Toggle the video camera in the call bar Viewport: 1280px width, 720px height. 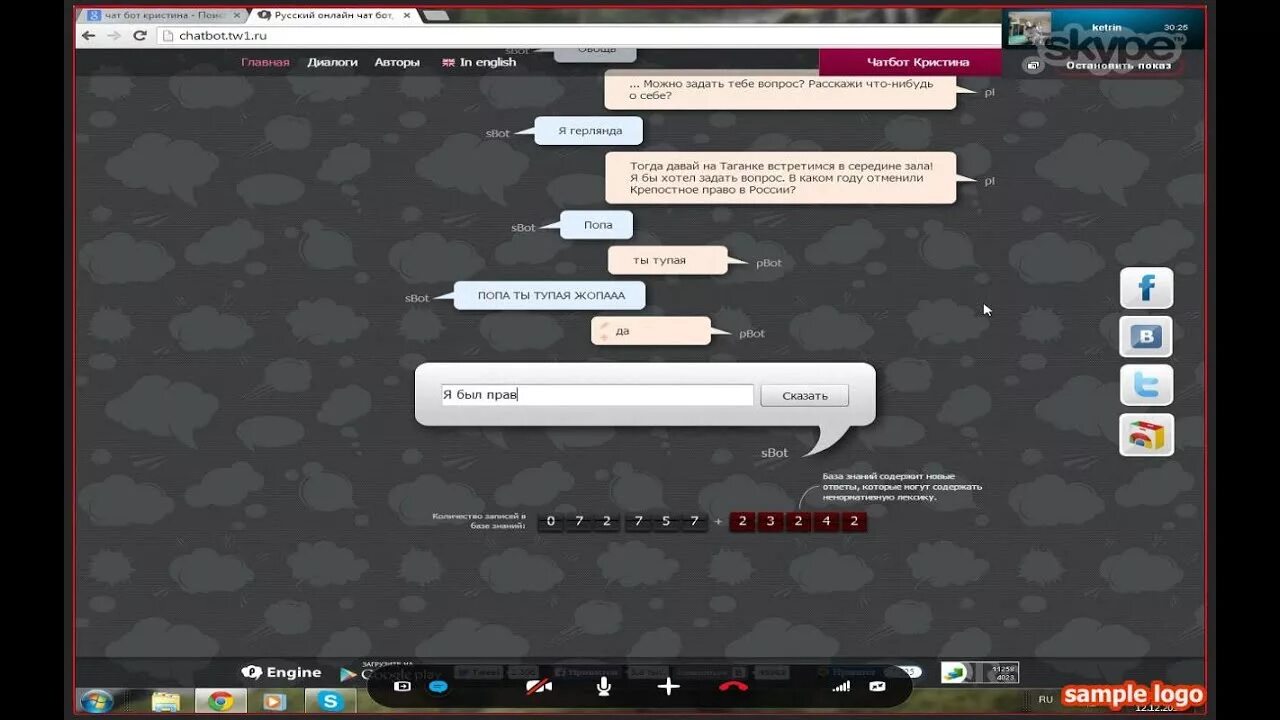(x=539, y=686)
